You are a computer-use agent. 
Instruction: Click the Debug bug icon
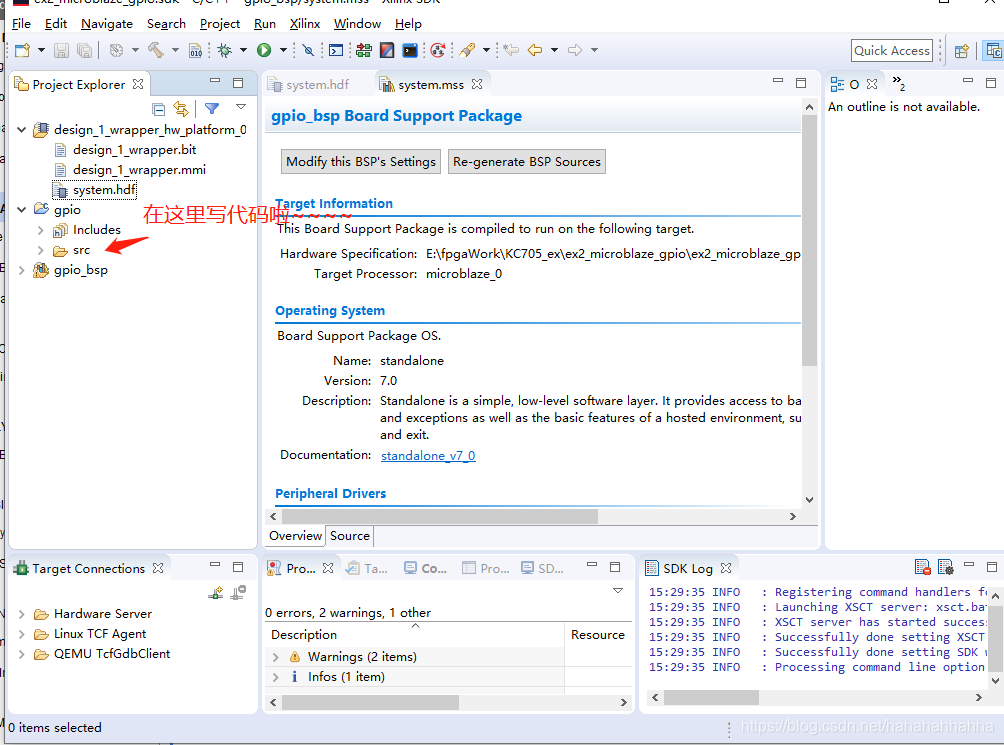[x=225, y=50]
